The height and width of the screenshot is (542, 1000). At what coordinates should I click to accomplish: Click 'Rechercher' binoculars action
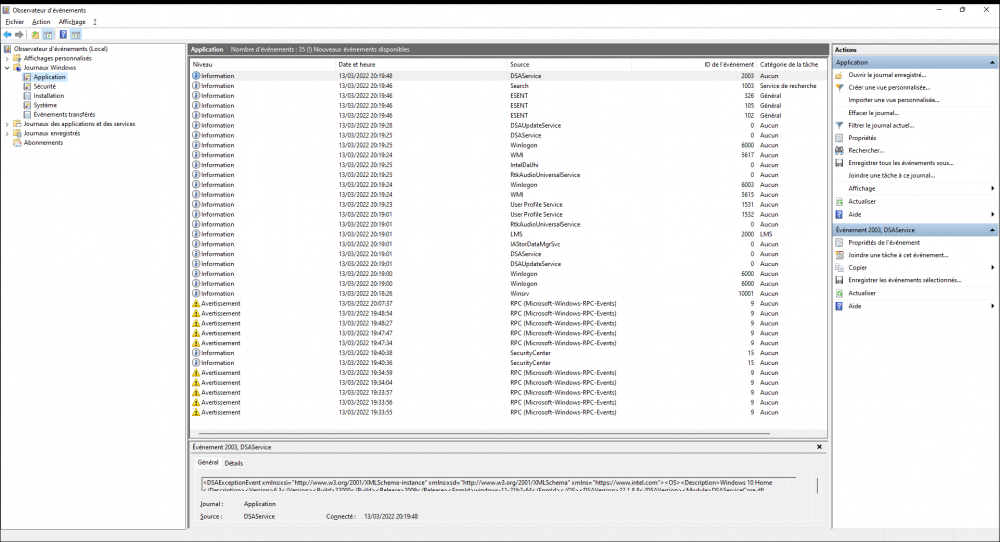tap(865, 150)
